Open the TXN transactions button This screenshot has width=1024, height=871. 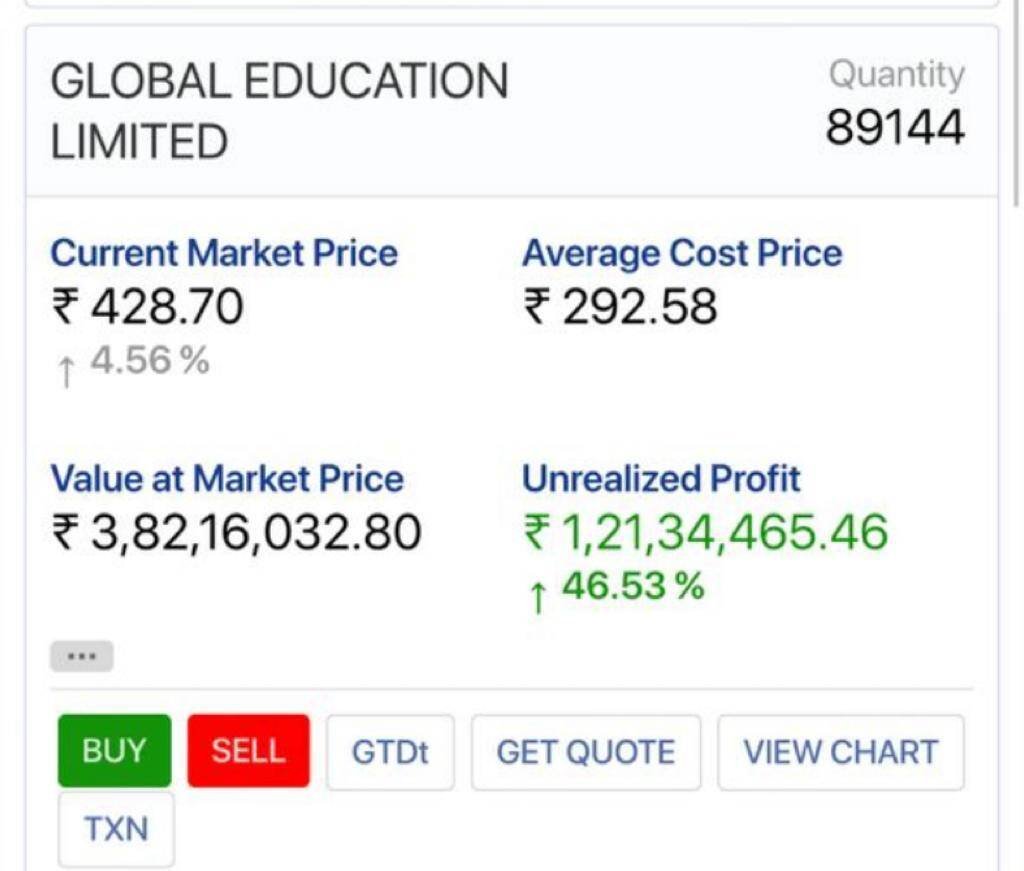(x=116, y=829)
